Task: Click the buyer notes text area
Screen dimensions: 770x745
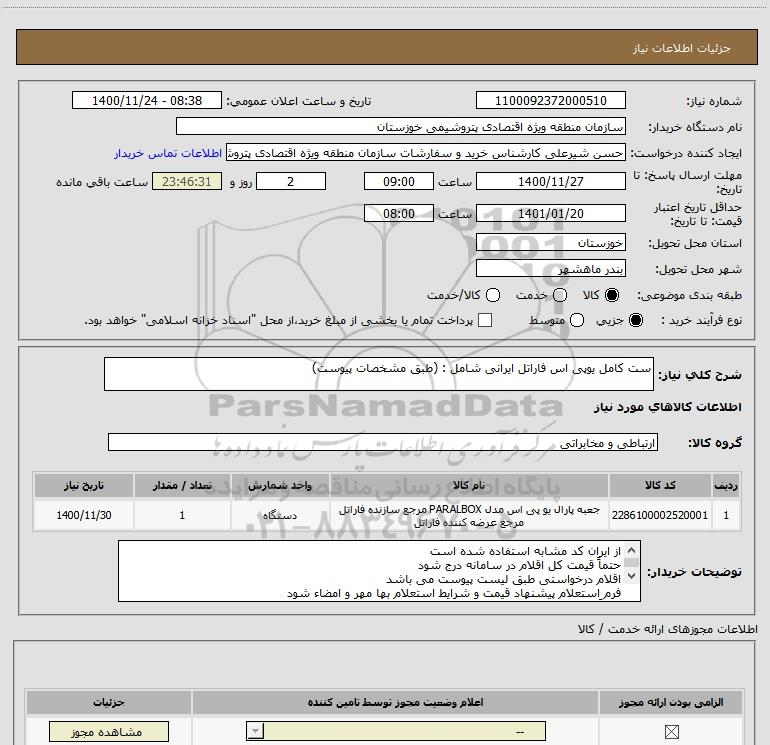Action: pos(379,571)
